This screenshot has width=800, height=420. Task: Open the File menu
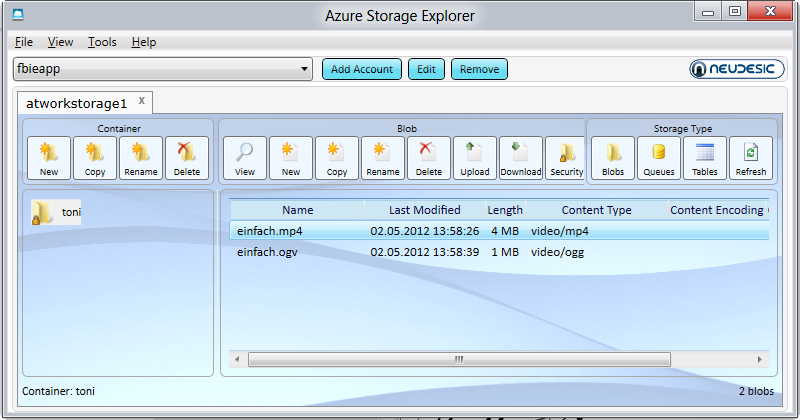tap(24, 42)
